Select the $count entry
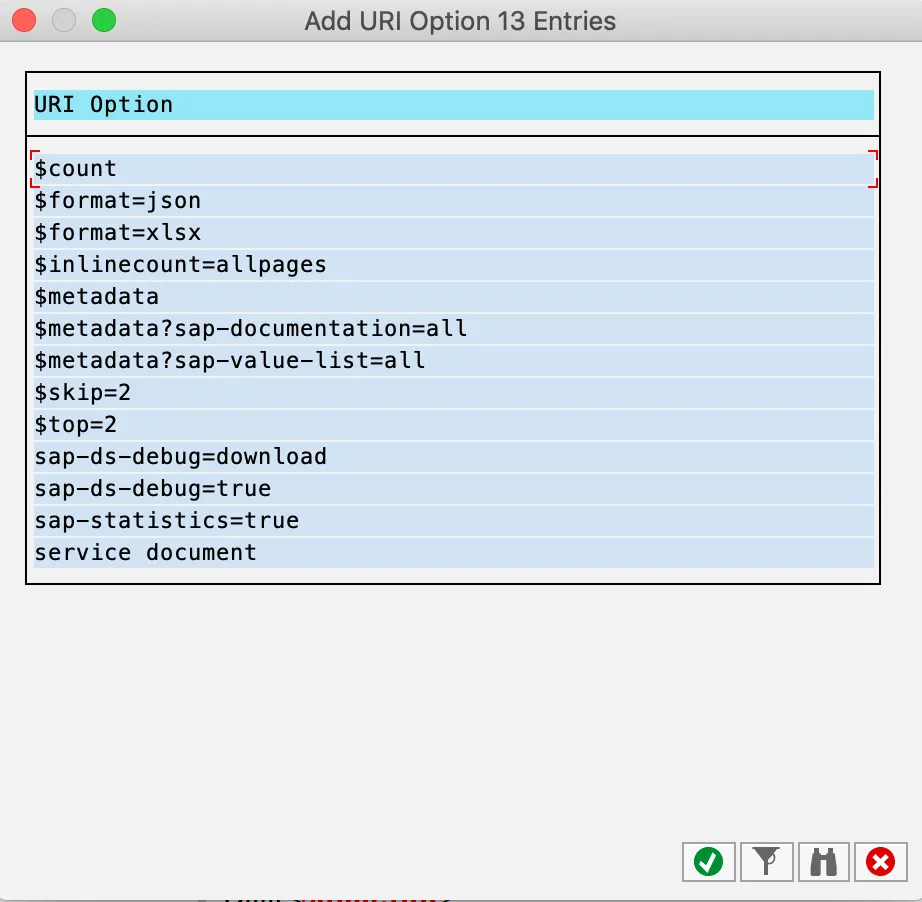This screenshot has height=902, width=922. pyautogui.click(x=76, y=169)
